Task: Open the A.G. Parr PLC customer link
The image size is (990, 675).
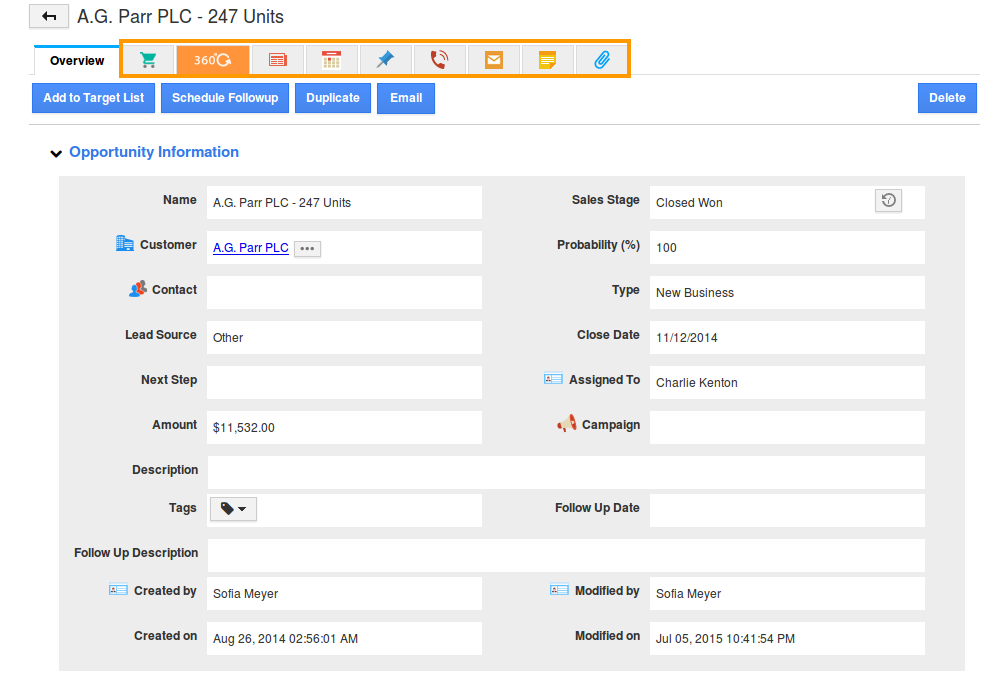Action: [251, 248]
